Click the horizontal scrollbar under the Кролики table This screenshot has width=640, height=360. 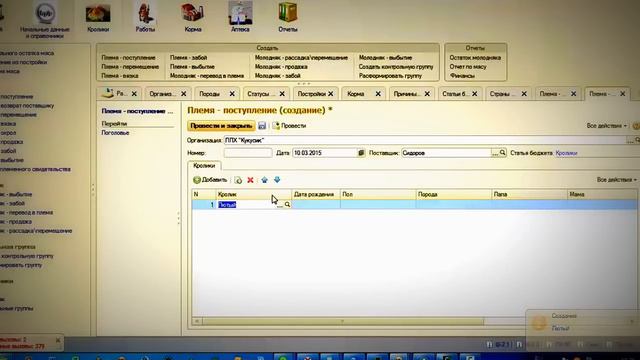coord(342,321)
